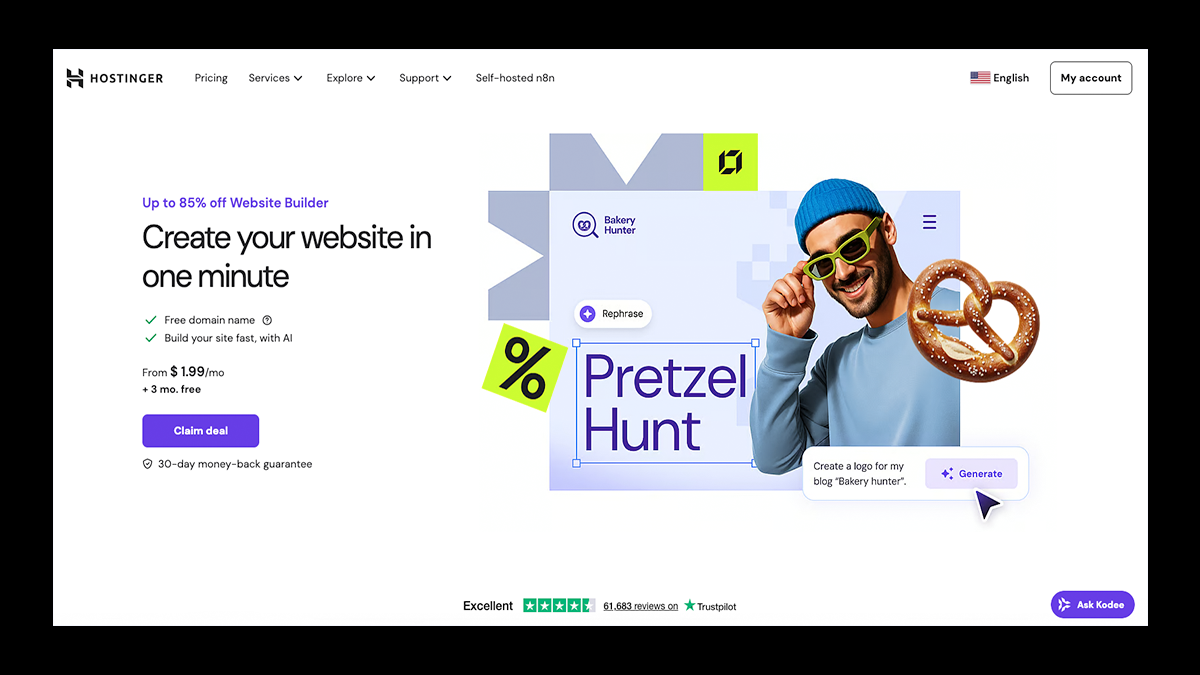Click the Bakery Hunter logo icon
Image resolution: width=1200 pixels, height=675 pixels.
pos(585,225)
